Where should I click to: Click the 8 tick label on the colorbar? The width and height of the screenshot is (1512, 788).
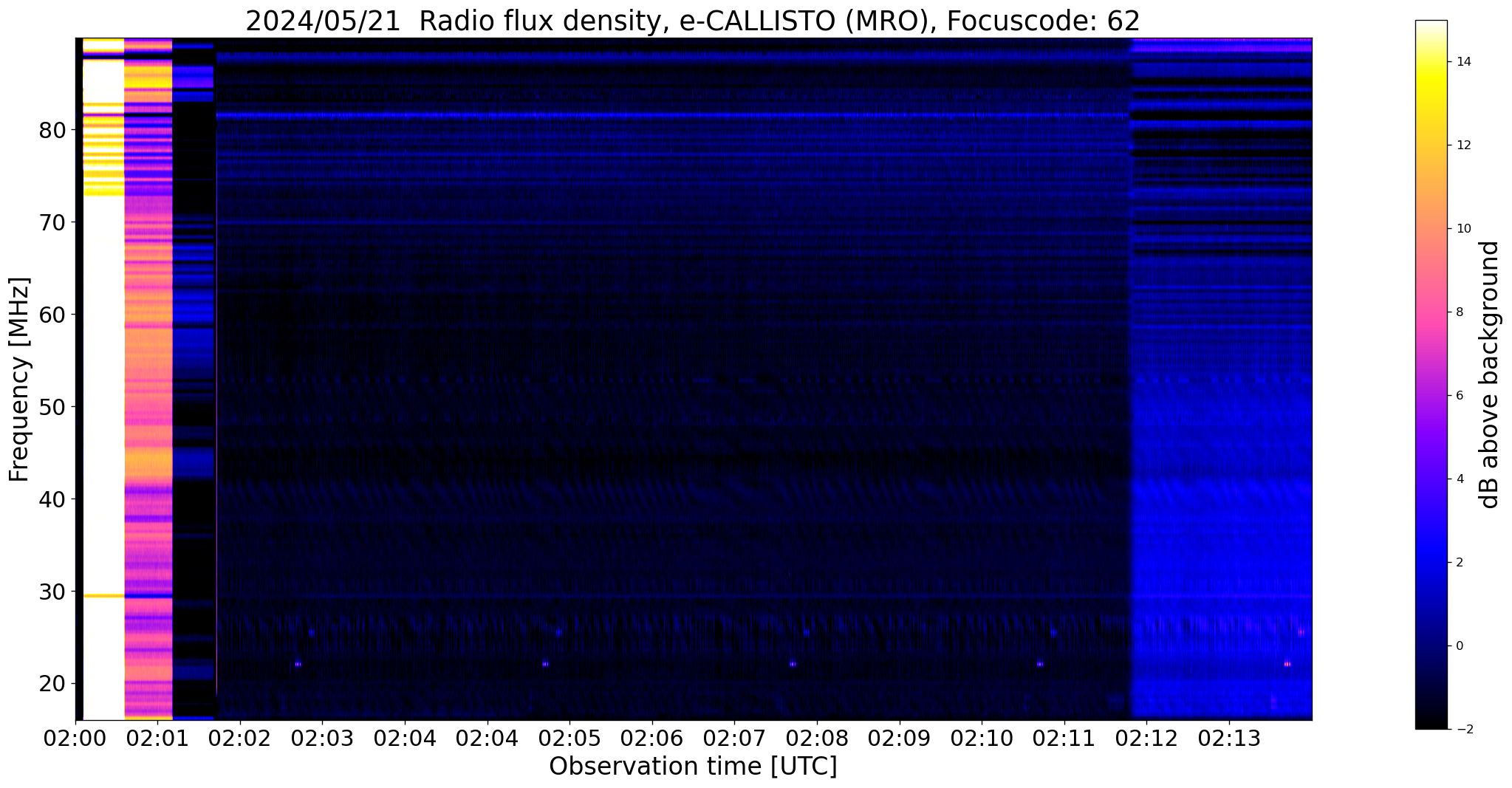click(x=1459, y=312)
